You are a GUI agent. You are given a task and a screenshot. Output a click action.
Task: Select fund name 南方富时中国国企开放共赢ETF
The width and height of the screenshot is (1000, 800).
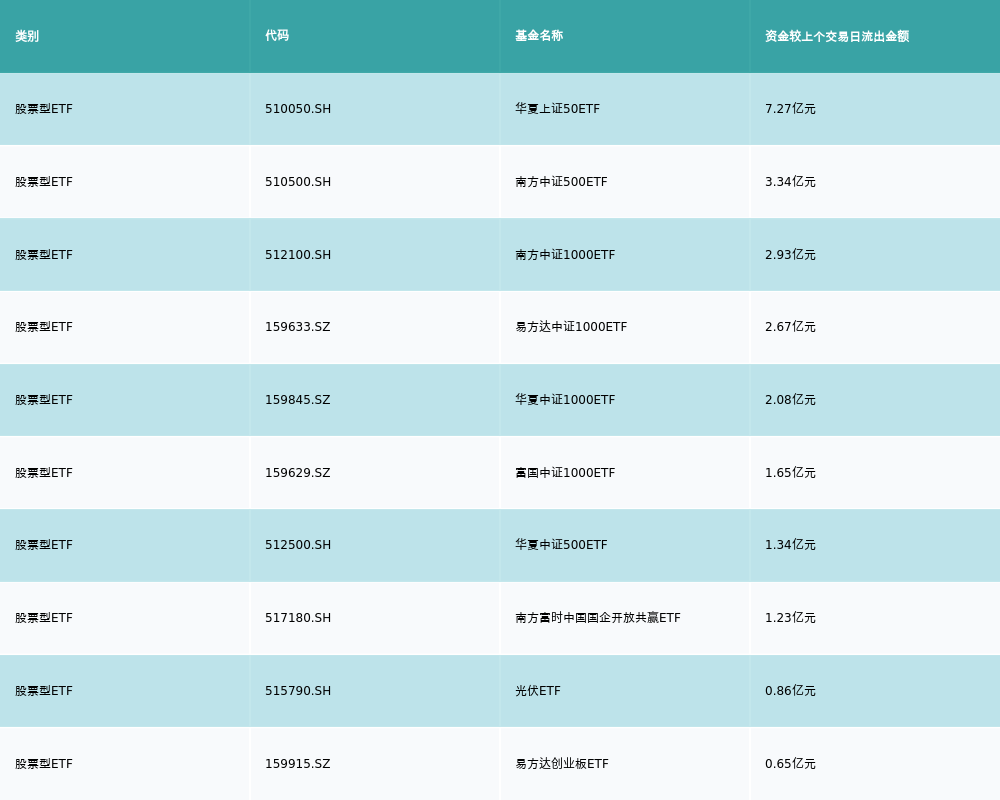[x=598, y=618]
